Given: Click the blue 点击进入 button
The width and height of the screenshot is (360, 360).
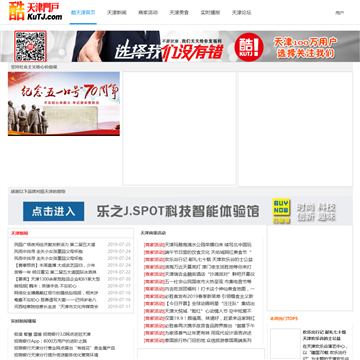Looking at the screenshot, I should (x=54, y=211).
